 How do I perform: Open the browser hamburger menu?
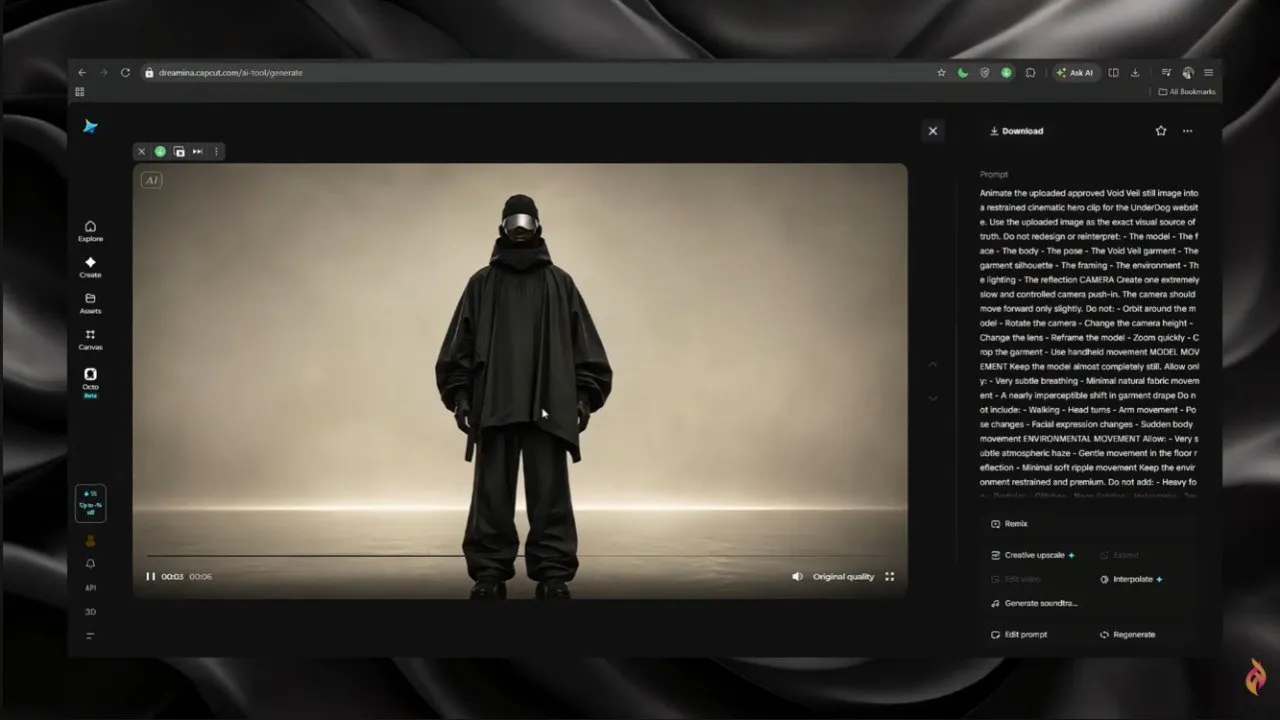1209,72
